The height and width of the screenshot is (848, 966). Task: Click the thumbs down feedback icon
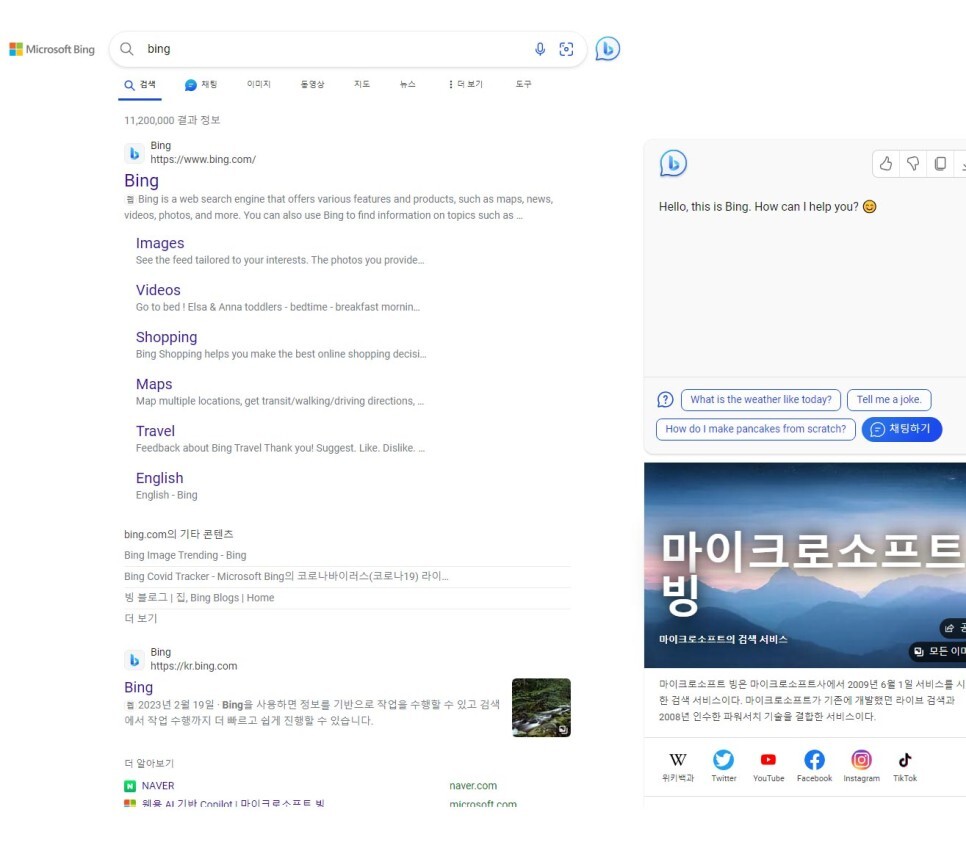pyautogui.click(x=913, y=163)
